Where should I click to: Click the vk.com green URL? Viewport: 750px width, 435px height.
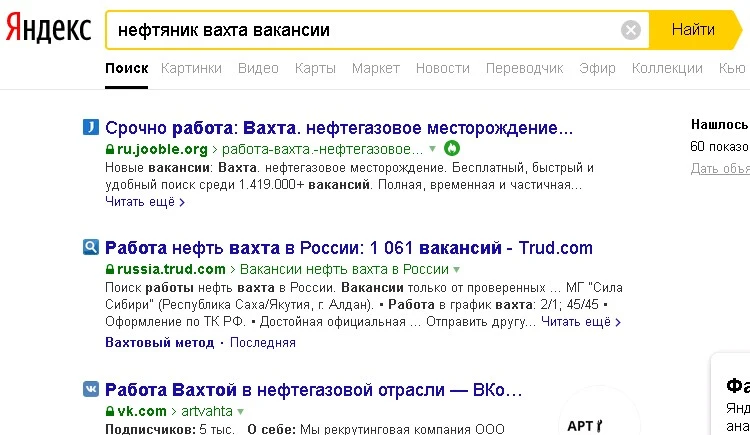pos(142,411)
